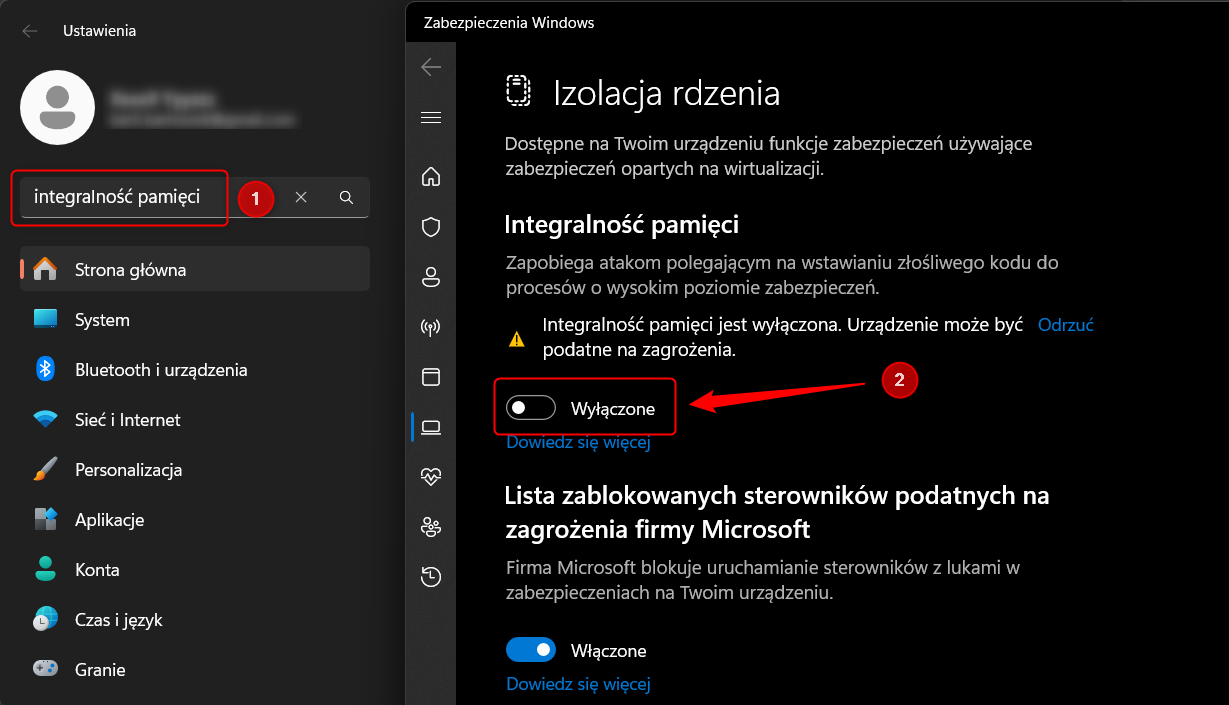Click the user profile avatar
The height and width of the screenshot is (705, 1229).
click(x=58, y=107)
